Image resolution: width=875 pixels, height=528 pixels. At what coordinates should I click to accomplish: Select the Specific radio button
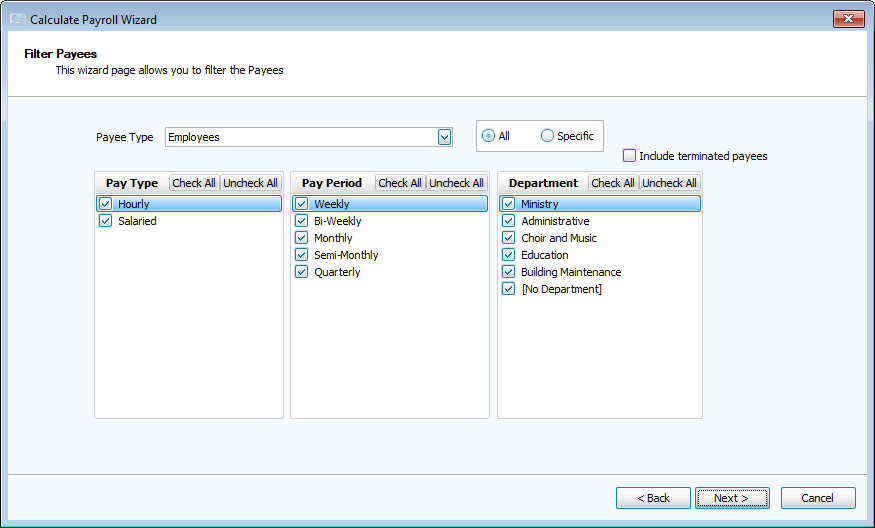tap(547, 136)
